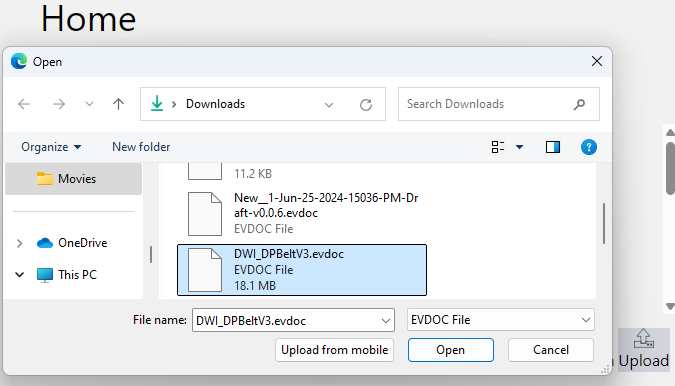Click the dialog resize grip
Image resolution: width=675 pixels, height=386 pixels.
coord(606,369)
